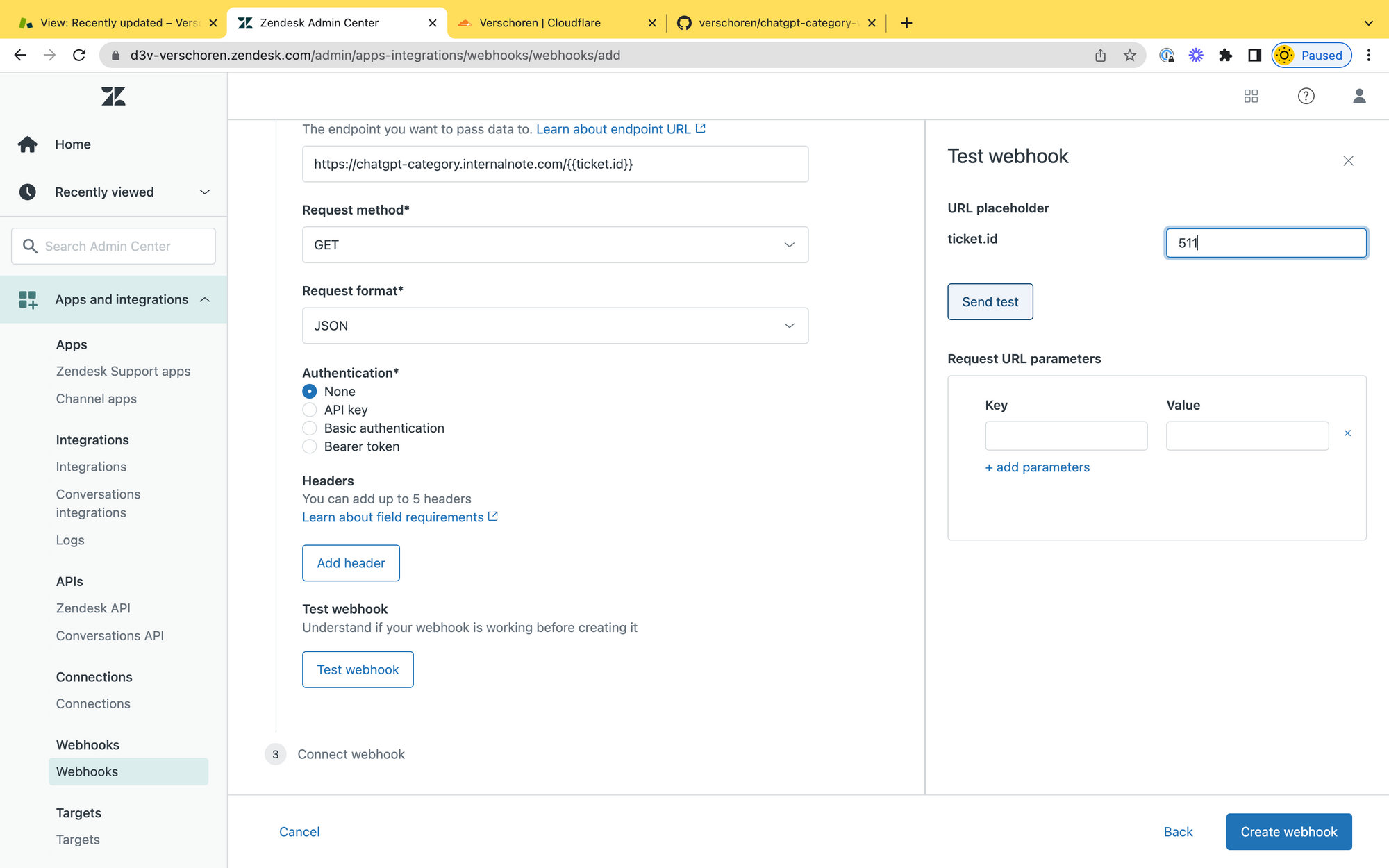Reload the page with refresh icon
The height and width of the screenshot is (868, 1389).
(x=79, y=56)
